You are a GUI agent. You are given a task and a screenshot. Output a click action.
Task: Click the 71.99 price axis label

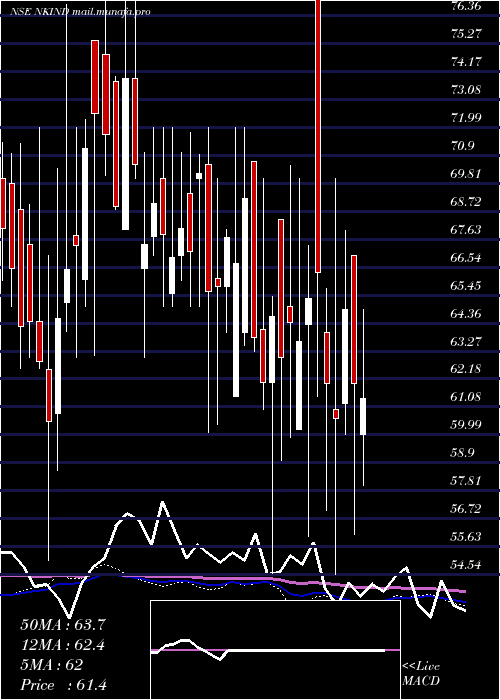(466, 118)
